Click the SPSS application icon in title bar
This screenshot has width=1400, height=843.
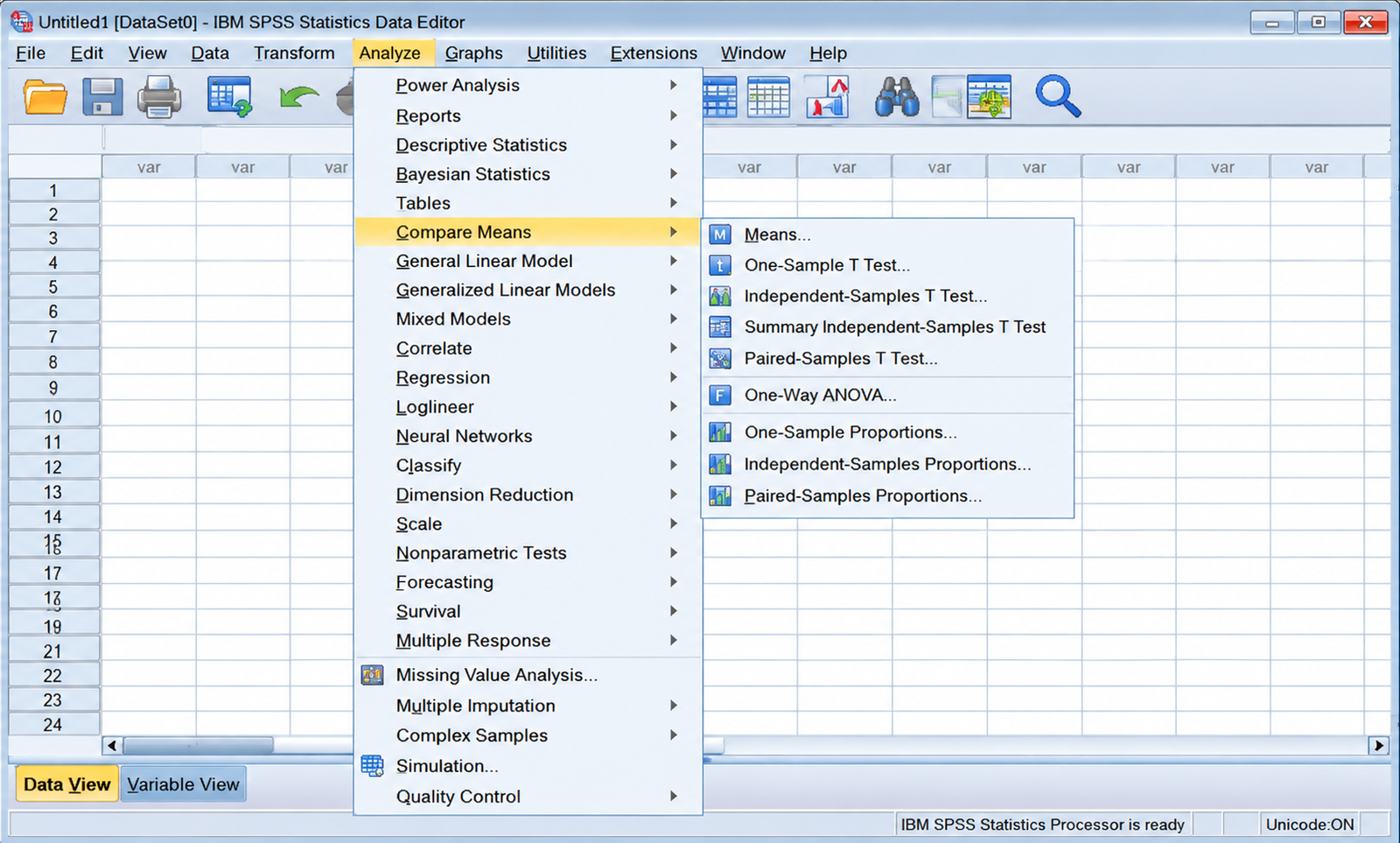click(22, 21)
